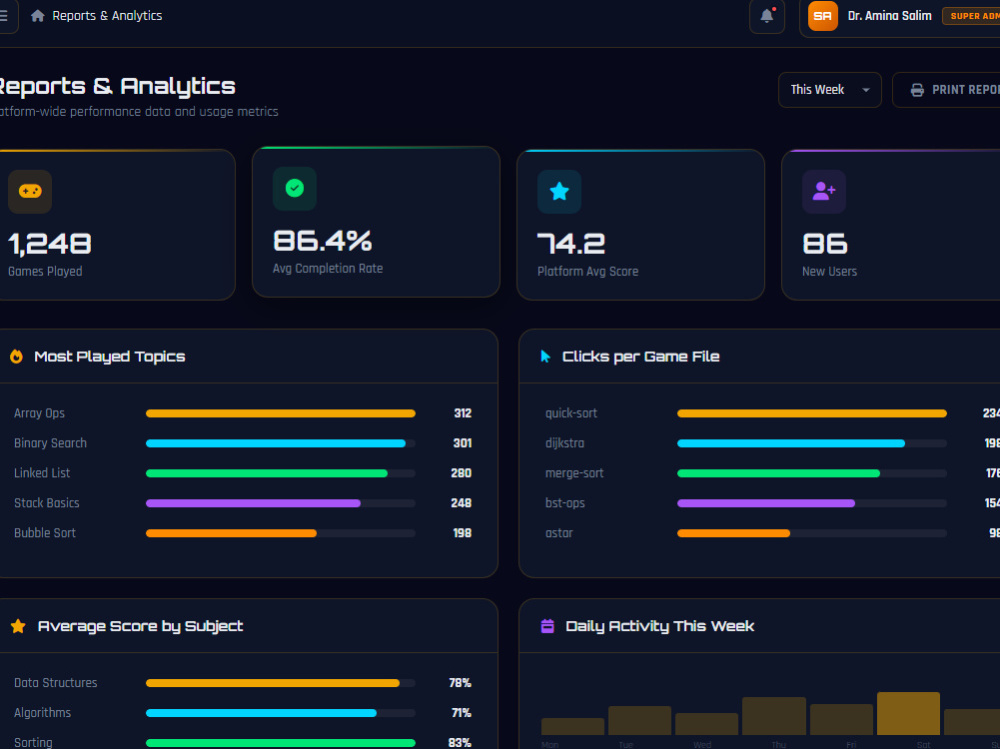Viewport: 1000px width, 749px height.
Task: Click the Binary Search topic label
Action: point(50,443)
